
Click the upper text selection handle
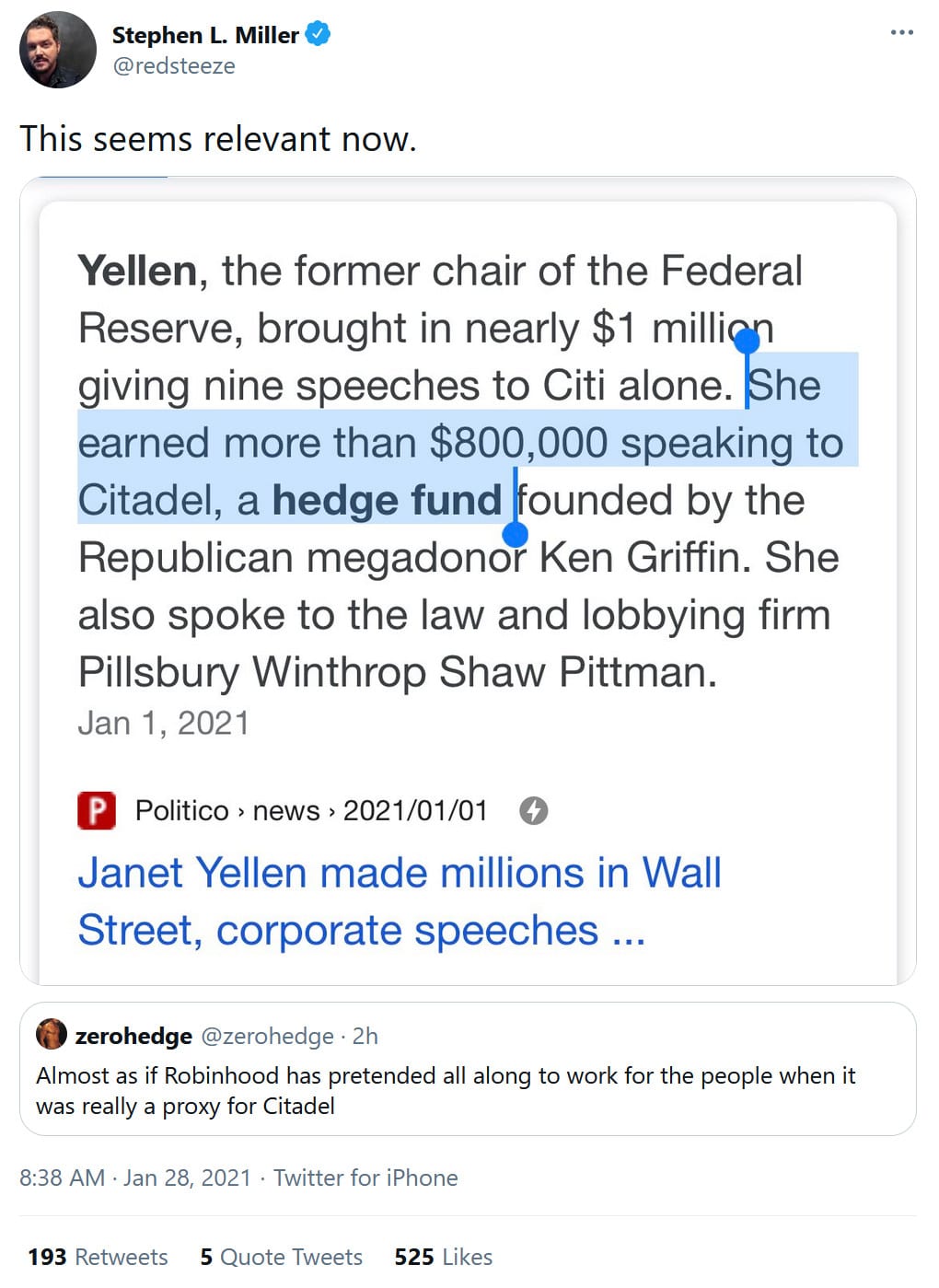tap(747, 342)
